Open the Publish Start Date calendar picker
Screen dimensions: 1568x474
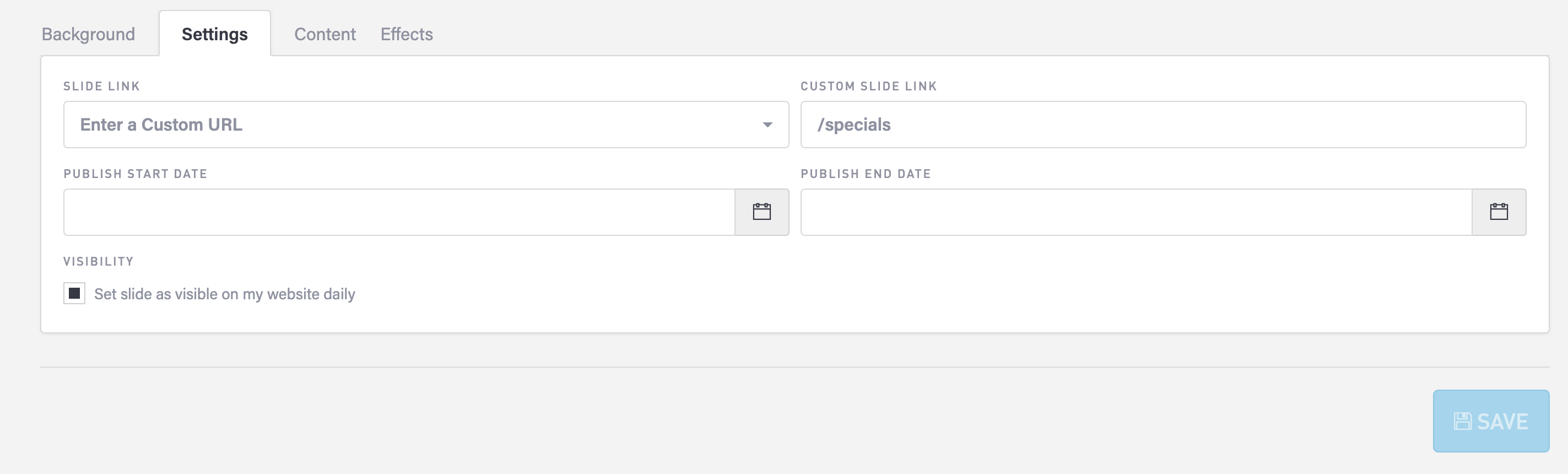(x=761, y=212)
